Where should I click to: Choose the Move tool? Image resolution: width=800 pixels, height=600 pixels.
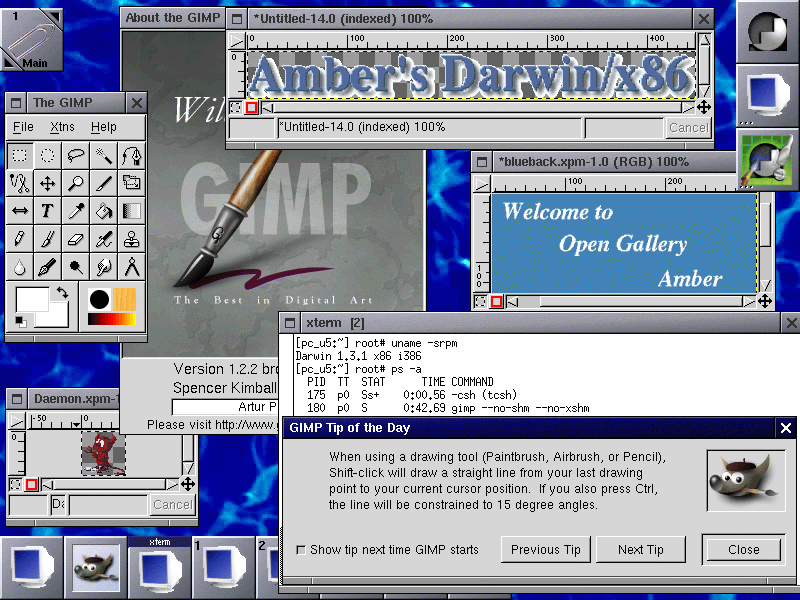click(47, 183)
